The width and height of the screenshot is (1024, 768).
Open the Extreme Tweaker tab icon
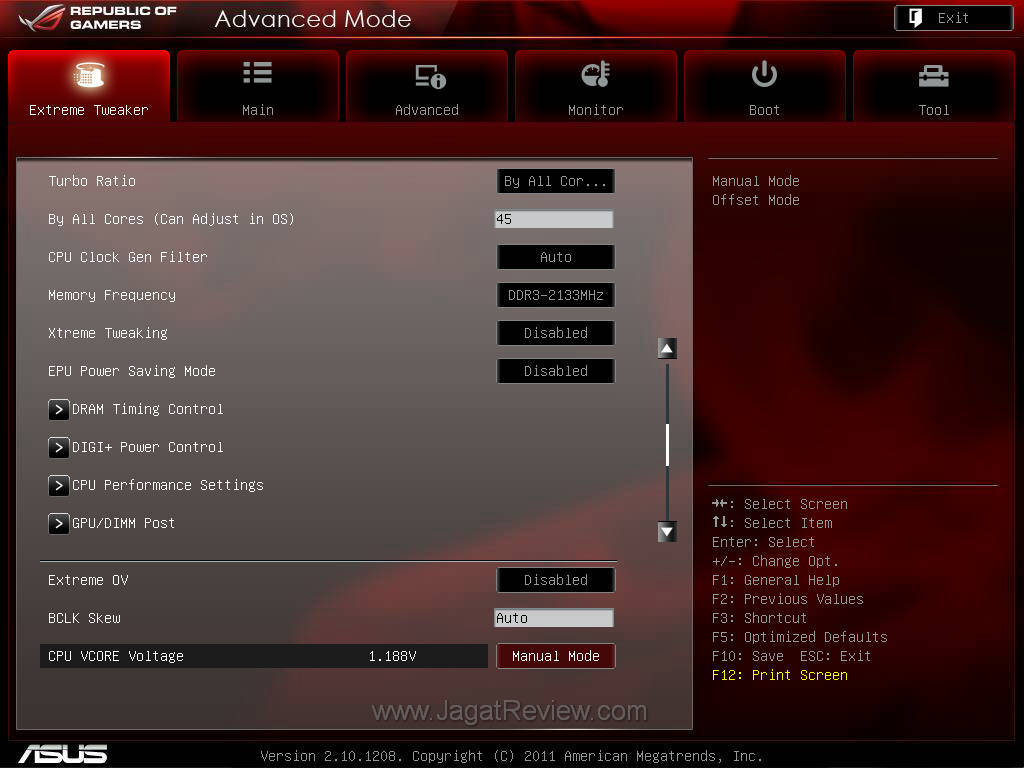(x=89, y=75)
